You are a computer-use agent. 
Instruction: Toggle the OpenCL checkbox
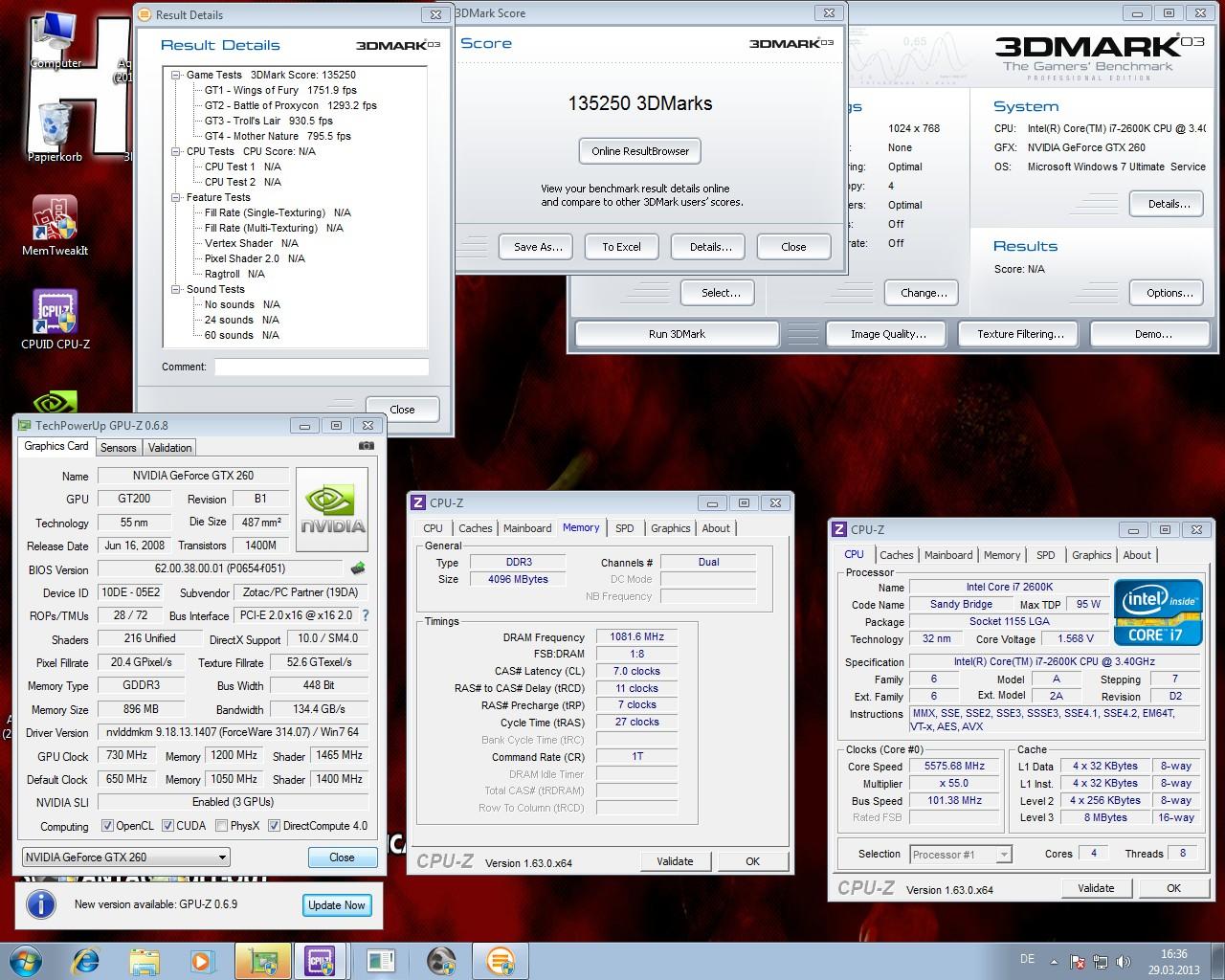pyautogui.click(x=108, y=826)
